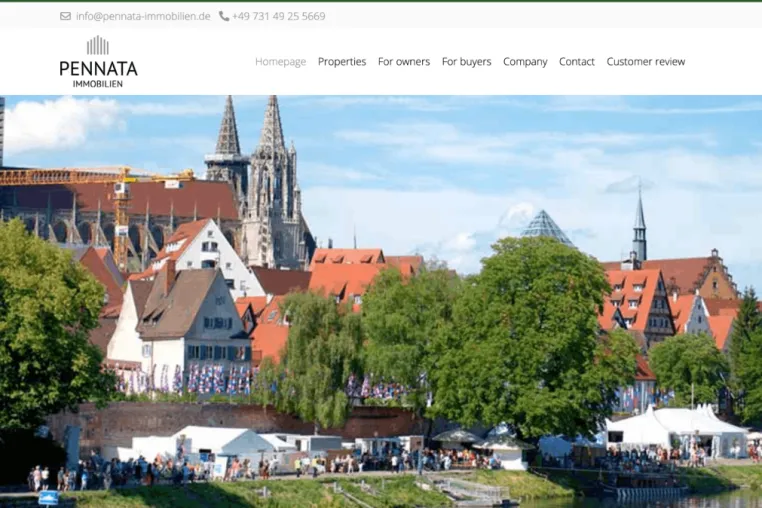Viewport: 762px width, 508px height.
Task: View the Customer review page
Action: click(645, 61)
